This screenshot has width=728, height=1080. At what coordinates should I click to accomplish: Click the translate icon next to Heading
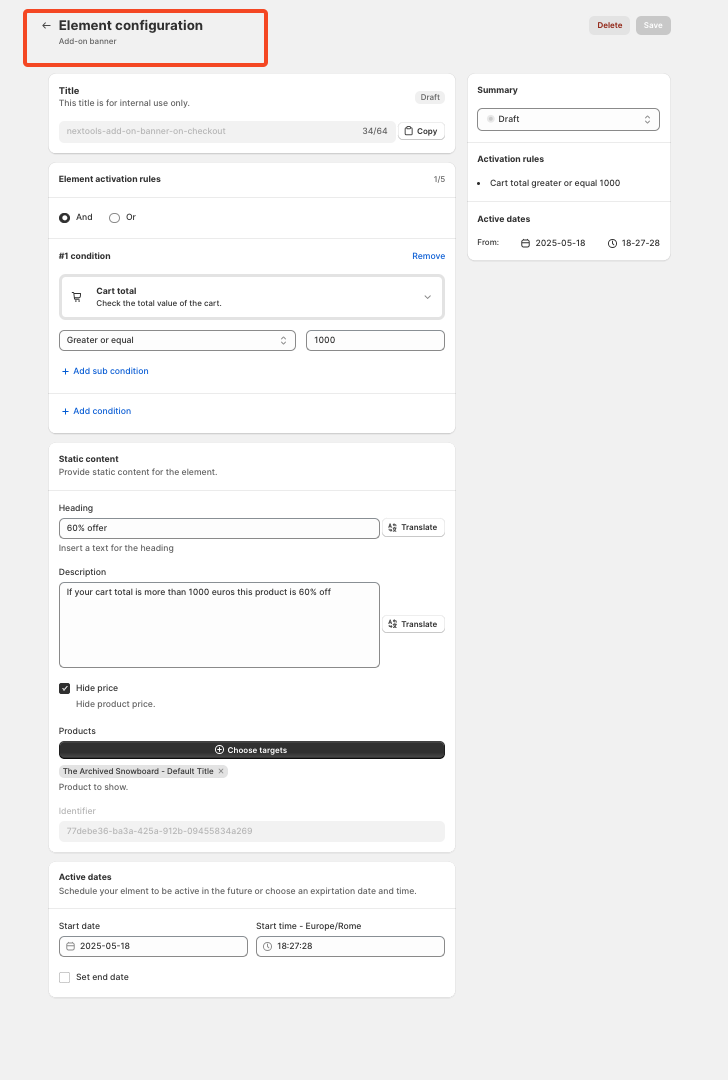pyautogui.click(x=393, y=528)
